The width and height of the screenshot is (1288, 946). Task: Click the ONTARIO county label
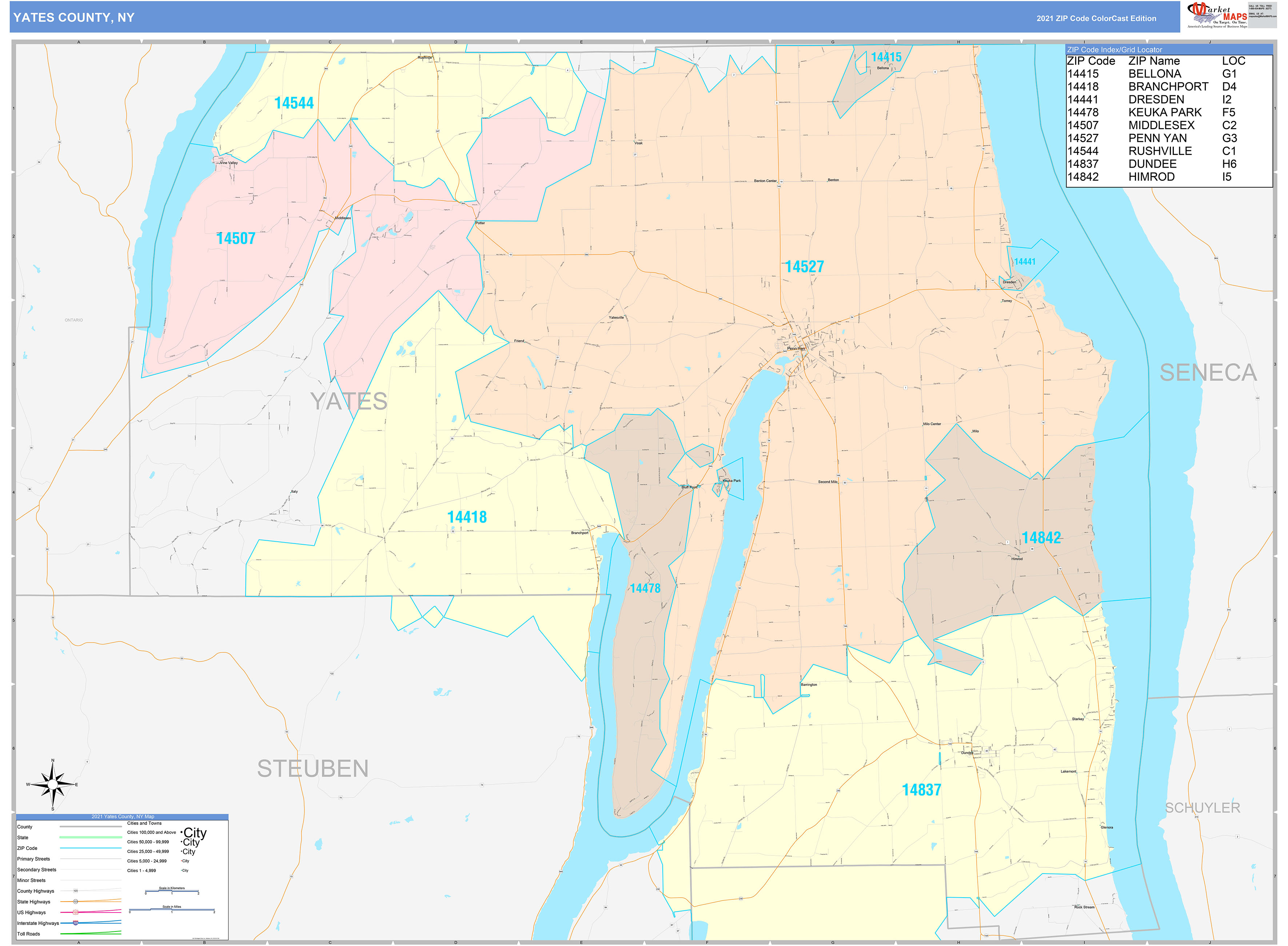[74, 320]
